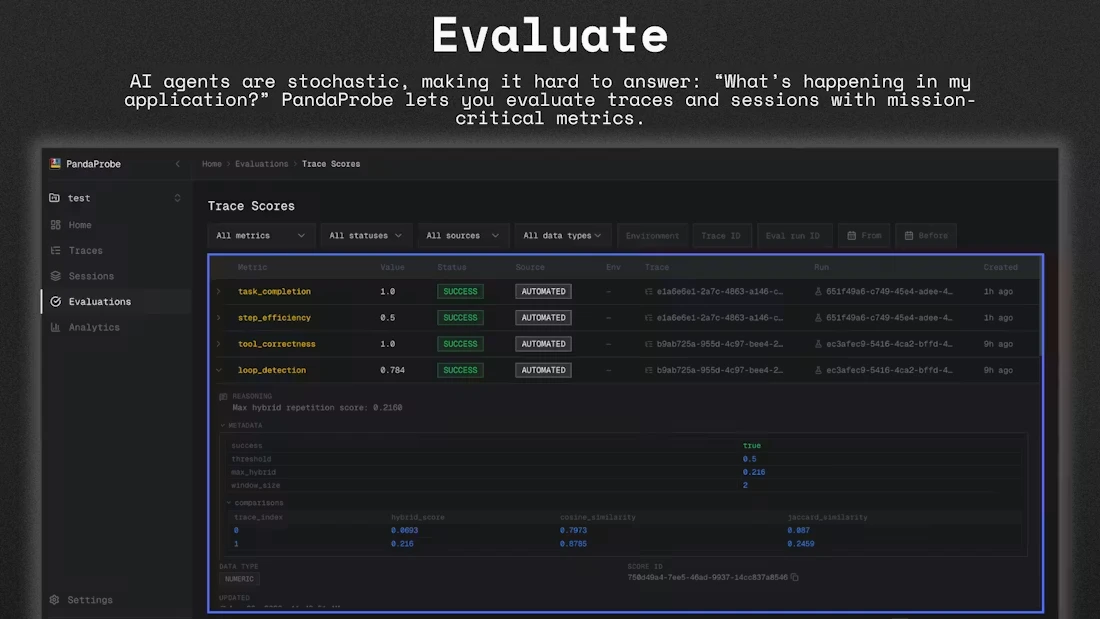
Task: Click the Sessions sidebar icon
Action: [x=55, y=276]
